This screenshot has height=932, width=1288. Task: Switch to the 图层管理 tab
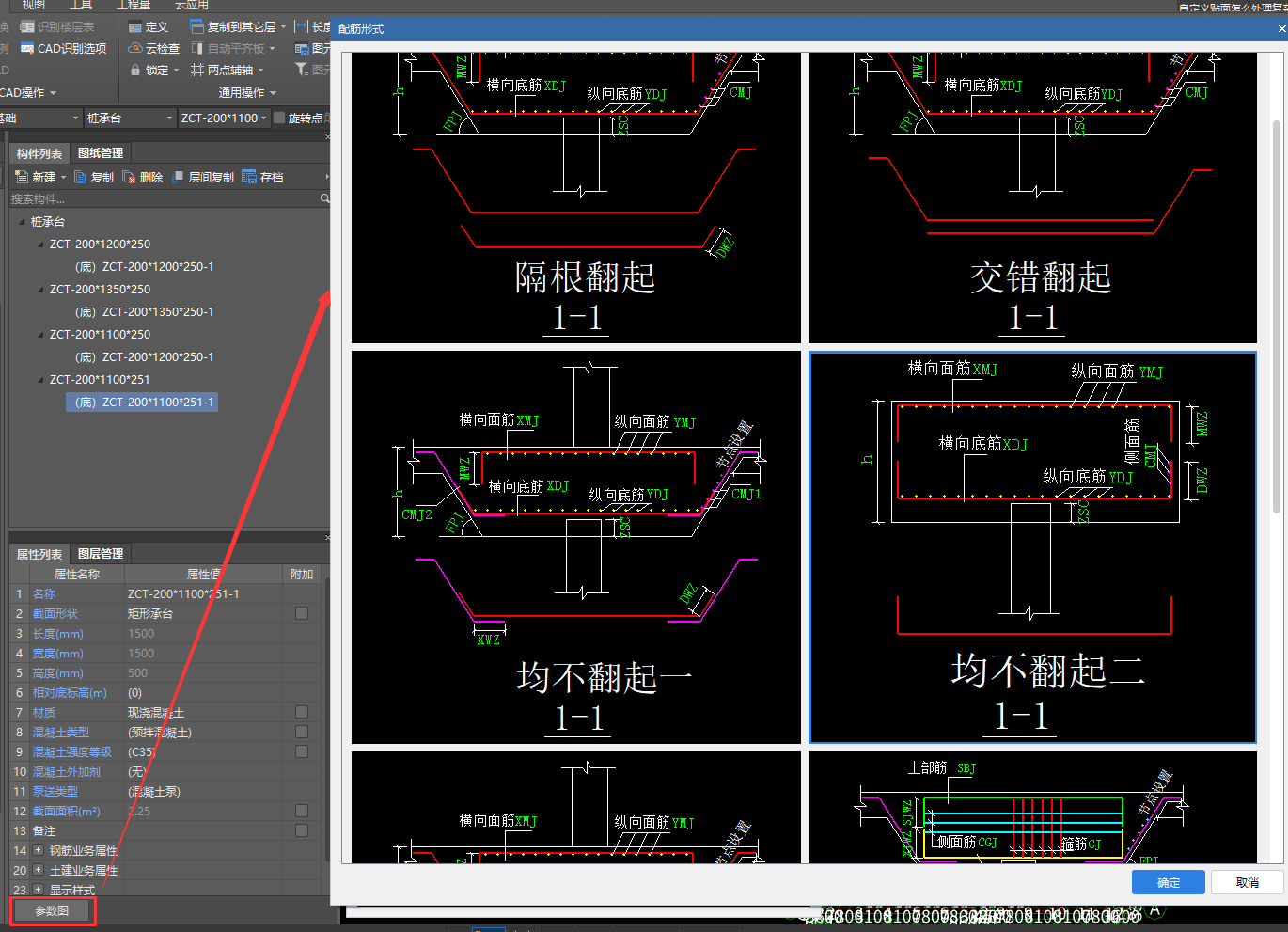pyautogui.click(x=101, y=554)
